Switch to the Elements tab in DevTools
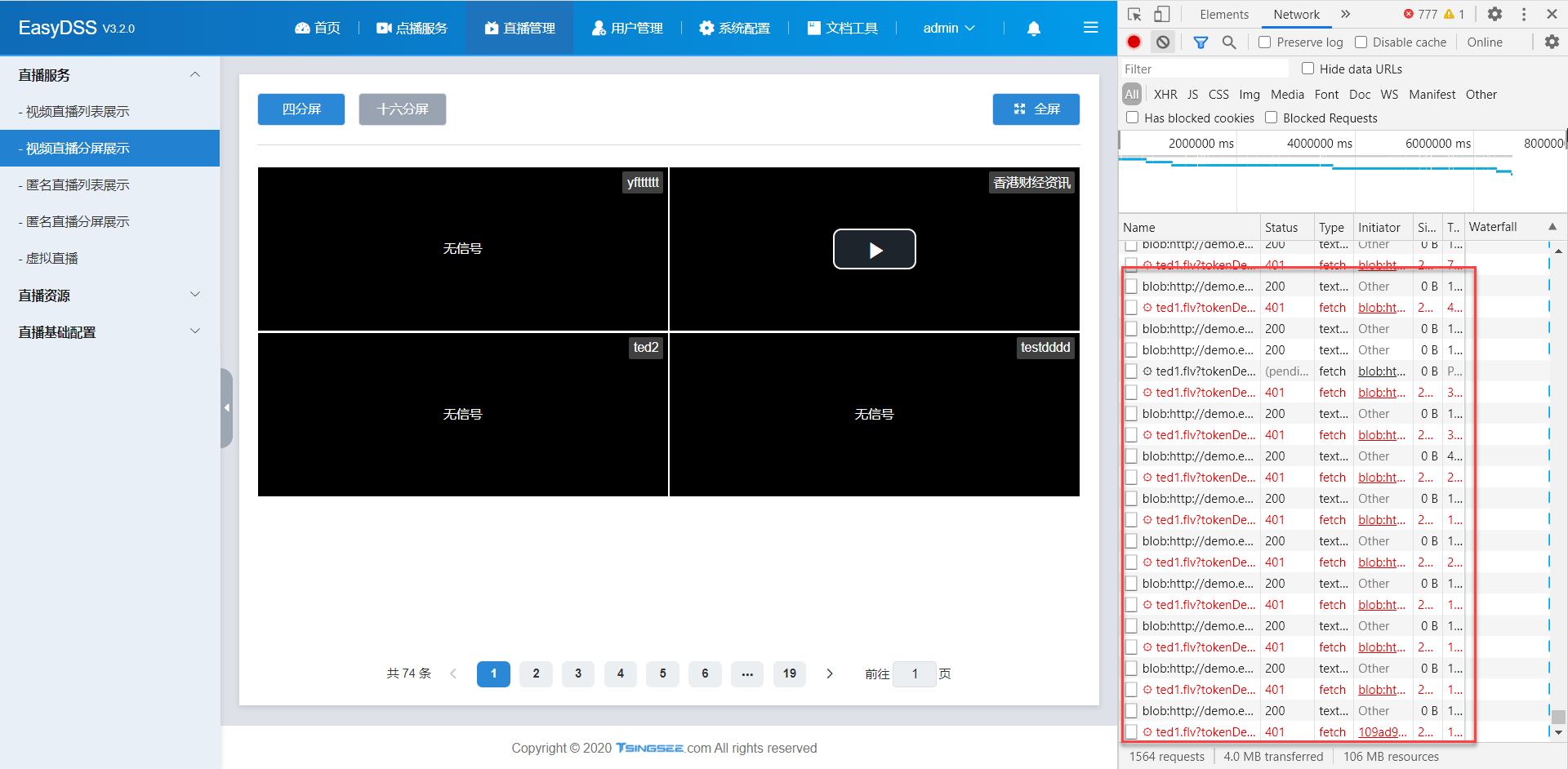The width and height of the screenshot is (1568, 769). [1223, 14]
